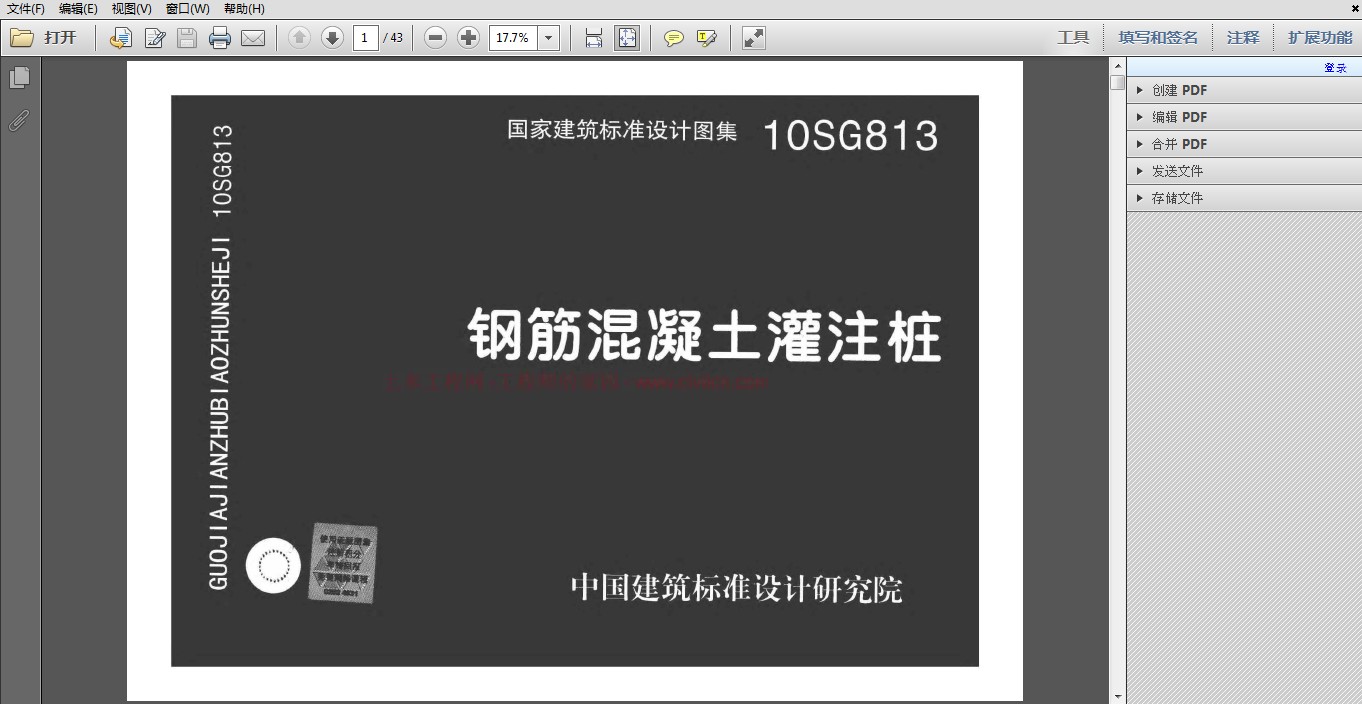Image resolution: width=1362 pixels, height=704 pixels.
Task: Open the page thumbnails panel icon
Action: [19, 77]
